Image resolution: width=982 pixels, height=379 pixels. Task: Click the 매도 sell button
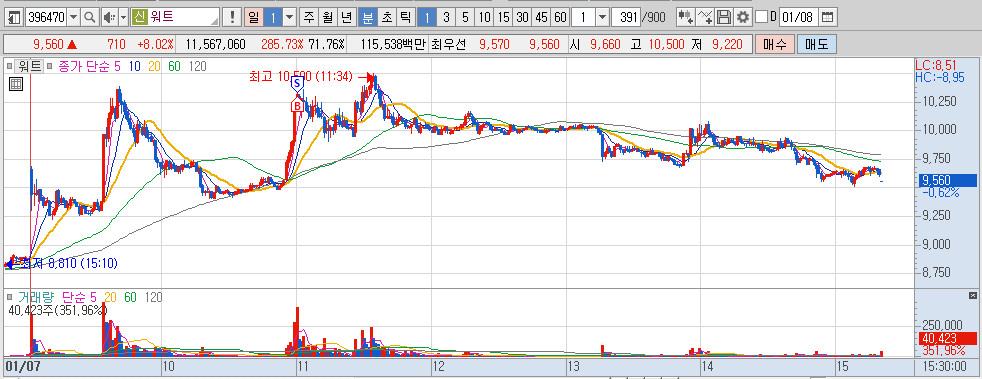tap(817, 44)
